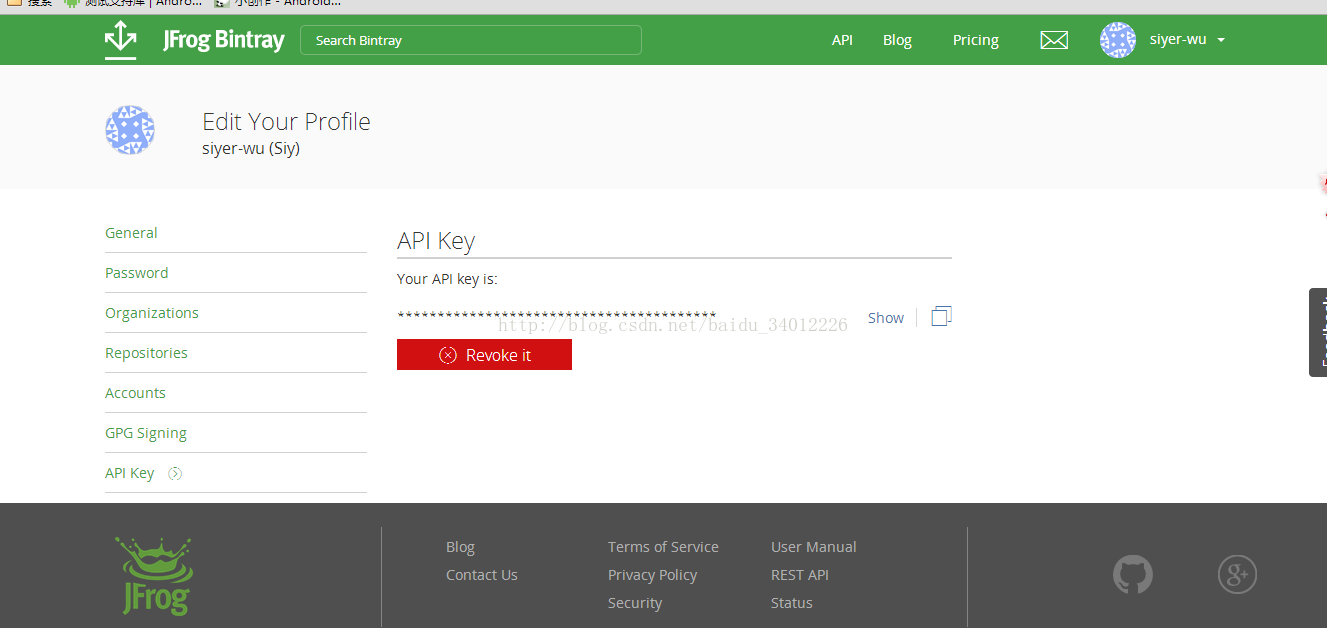Screen dimensions: 1327x628
Task: Open Privacy Policy link
Action: click(x=652, y=575)
